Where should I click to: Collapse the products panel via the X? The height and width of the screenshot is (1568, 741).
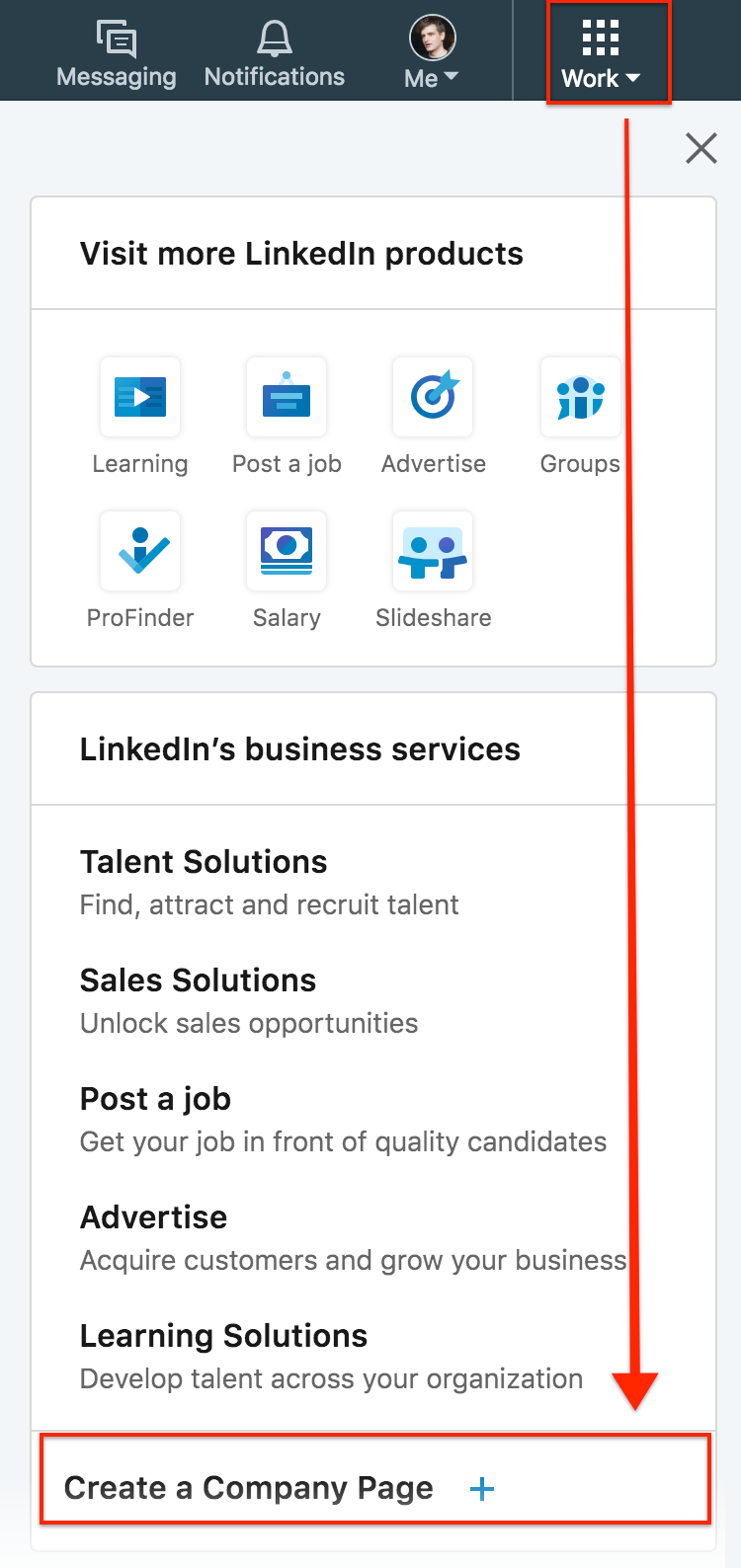700,147
